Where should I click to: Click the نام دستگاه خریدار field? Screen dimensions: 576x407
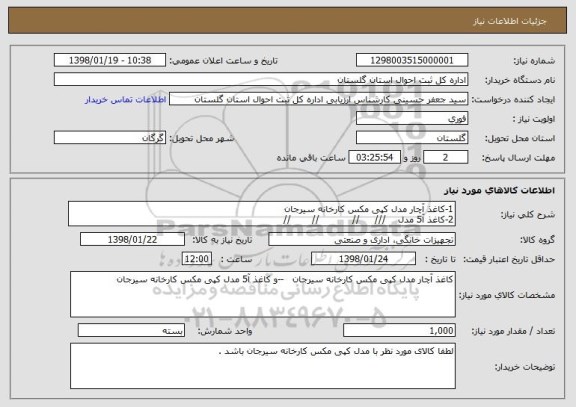pos(261,79)
